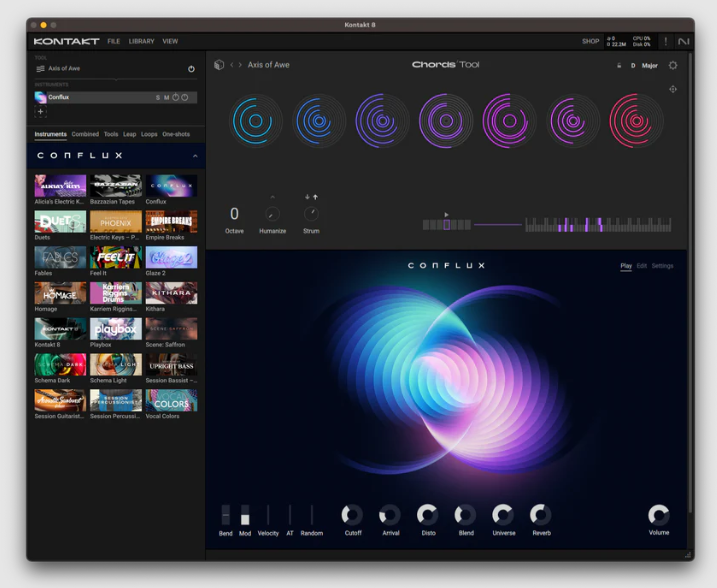Click the cyan first chord circle
717x588 pixels.
pyautogui.click(x=256, y=121)
